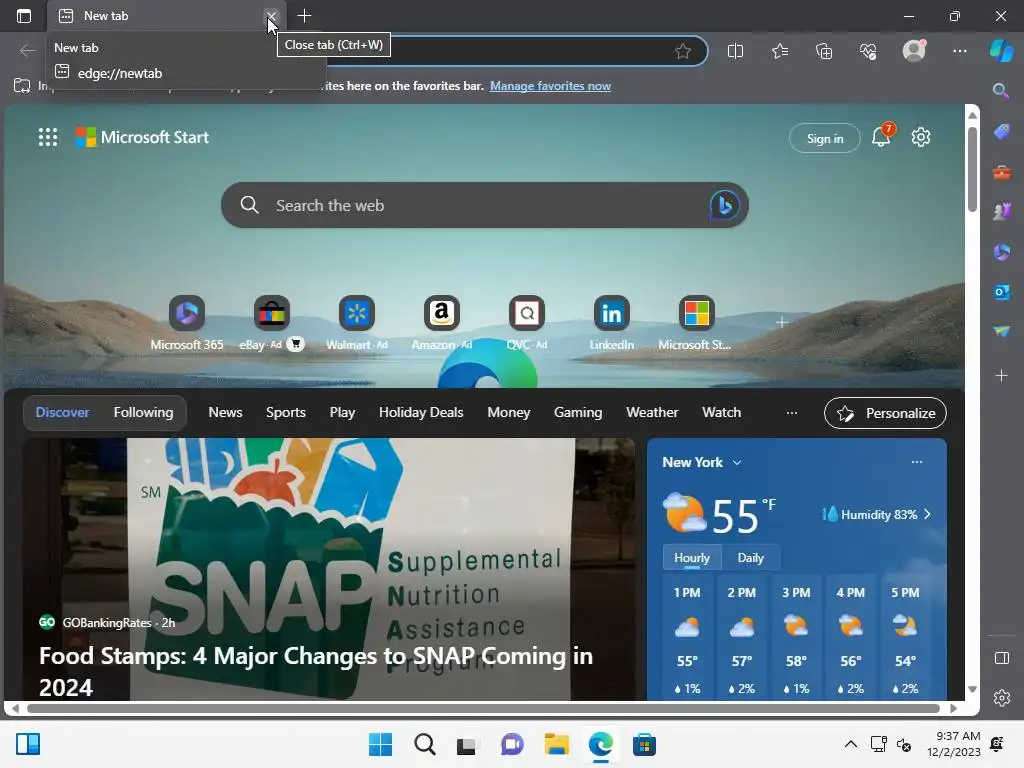1024x768 pixels.
Task: Open the Weather category
Action: tap(652, 413)
